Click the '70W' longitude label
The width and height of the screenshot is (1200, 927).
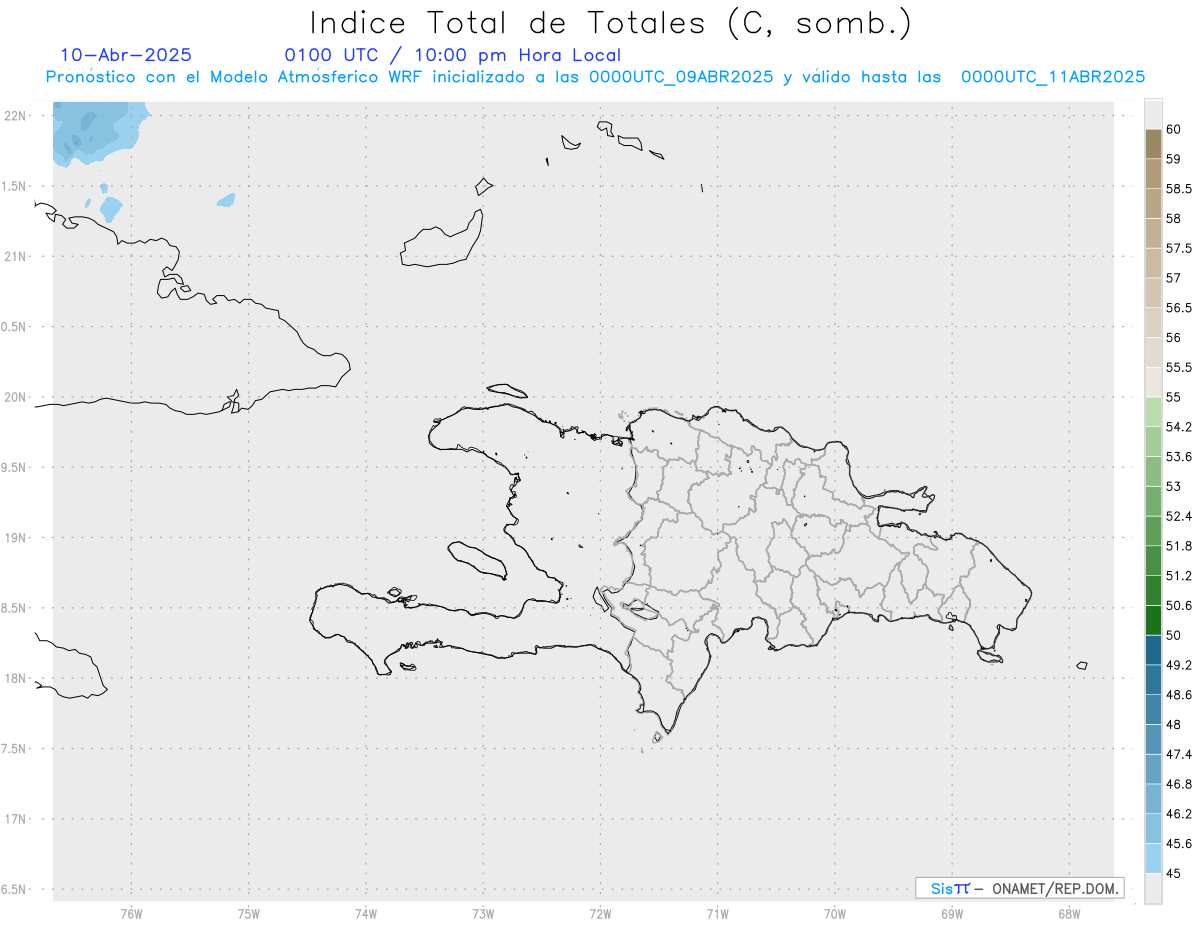click(x=835, y=913)
